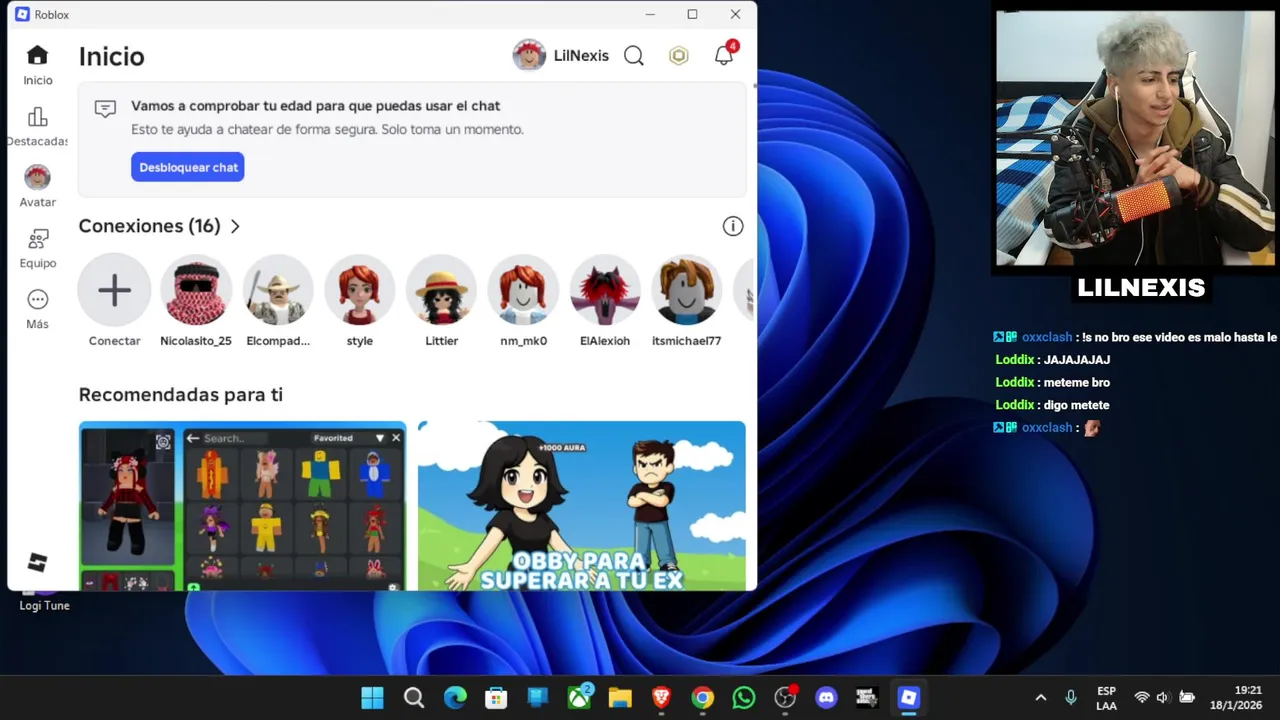The width and height of the screenshot is (1280, 720).
Task: Open the Robux hexagon icon
Action: click(679, 56)
